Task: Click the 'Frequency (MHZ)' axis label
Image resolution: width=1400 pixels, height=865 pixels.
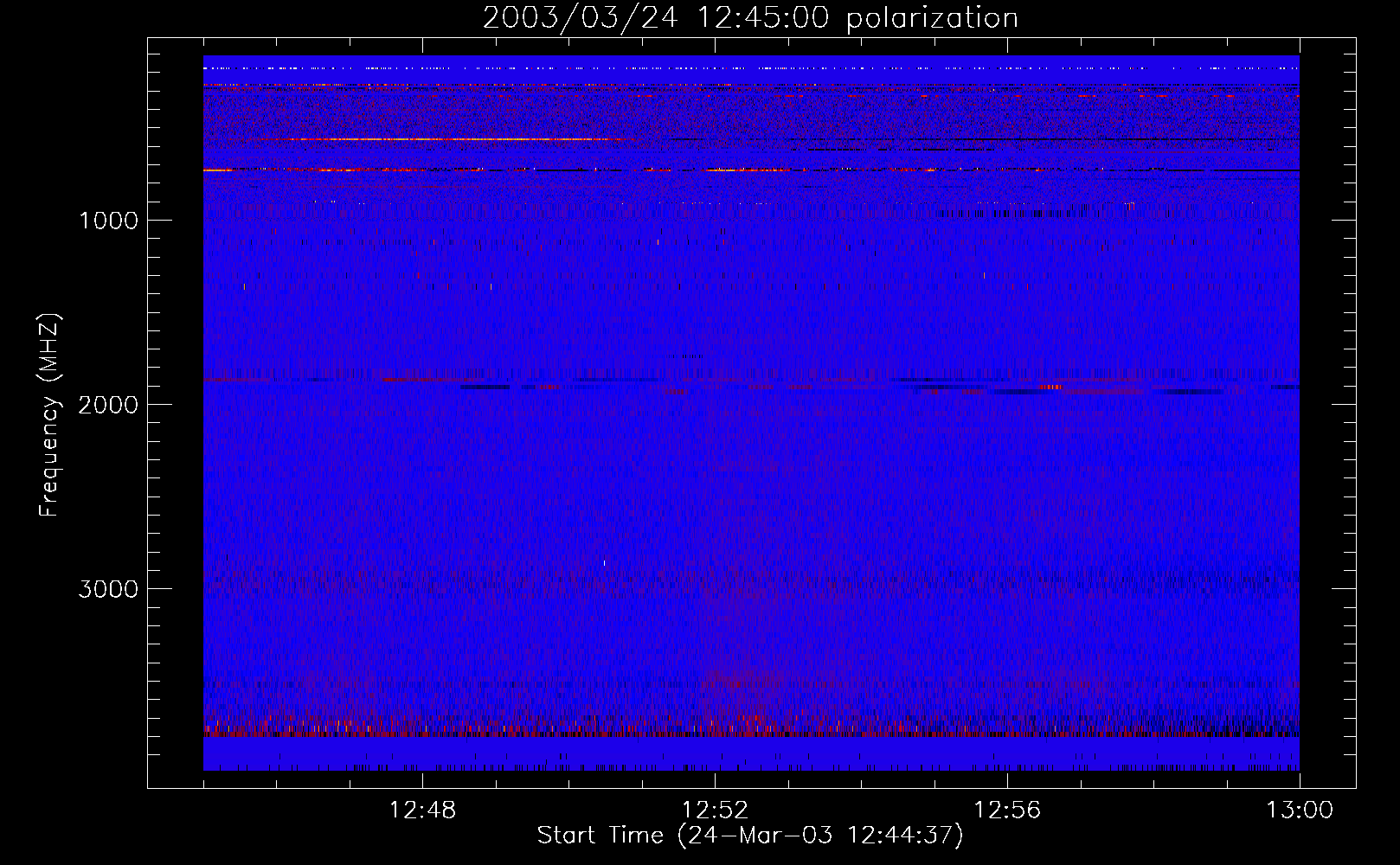Action: (49, 415)
